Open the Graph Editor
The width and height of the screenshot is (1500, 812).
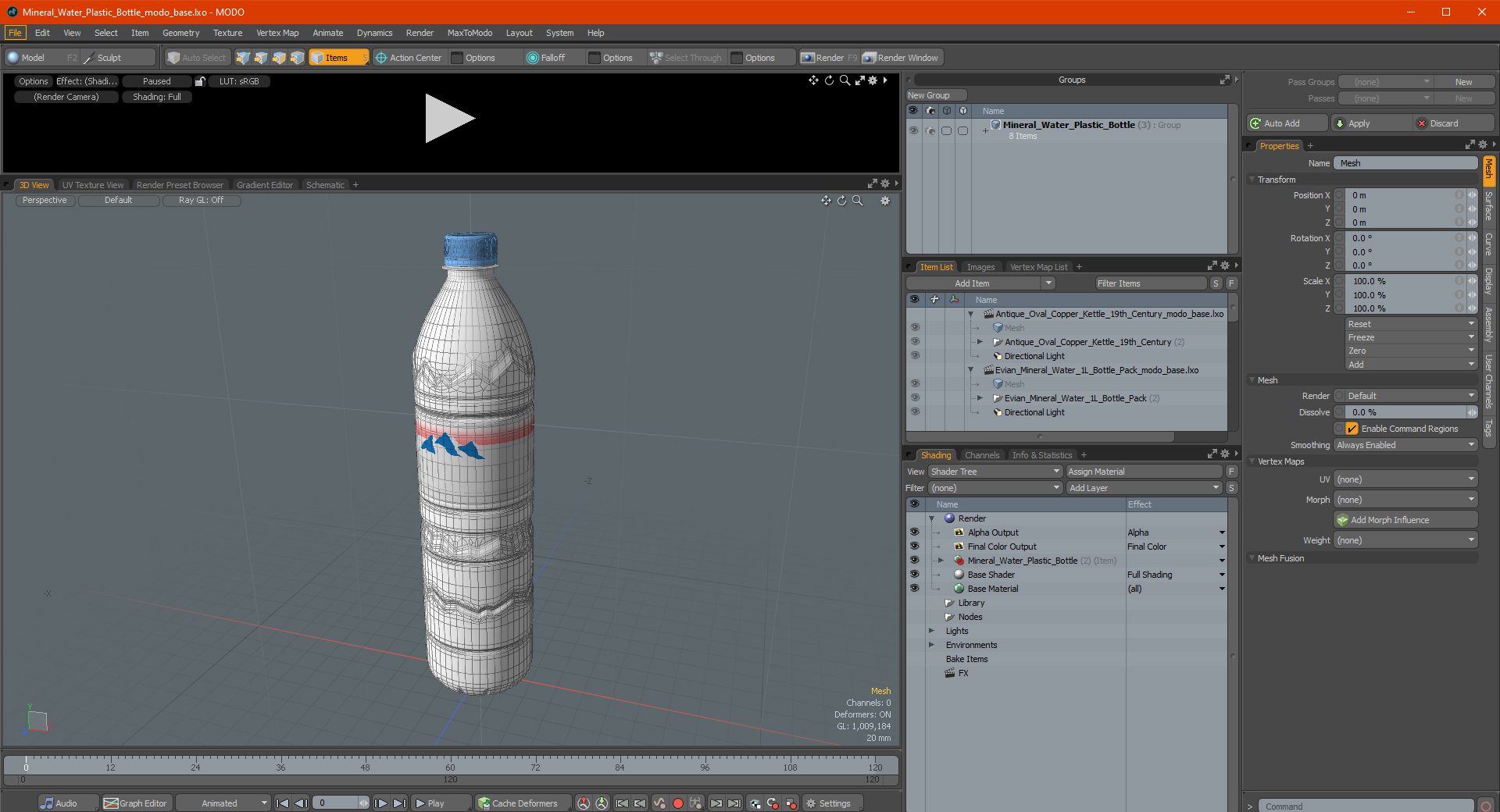[x=135, y=803]
